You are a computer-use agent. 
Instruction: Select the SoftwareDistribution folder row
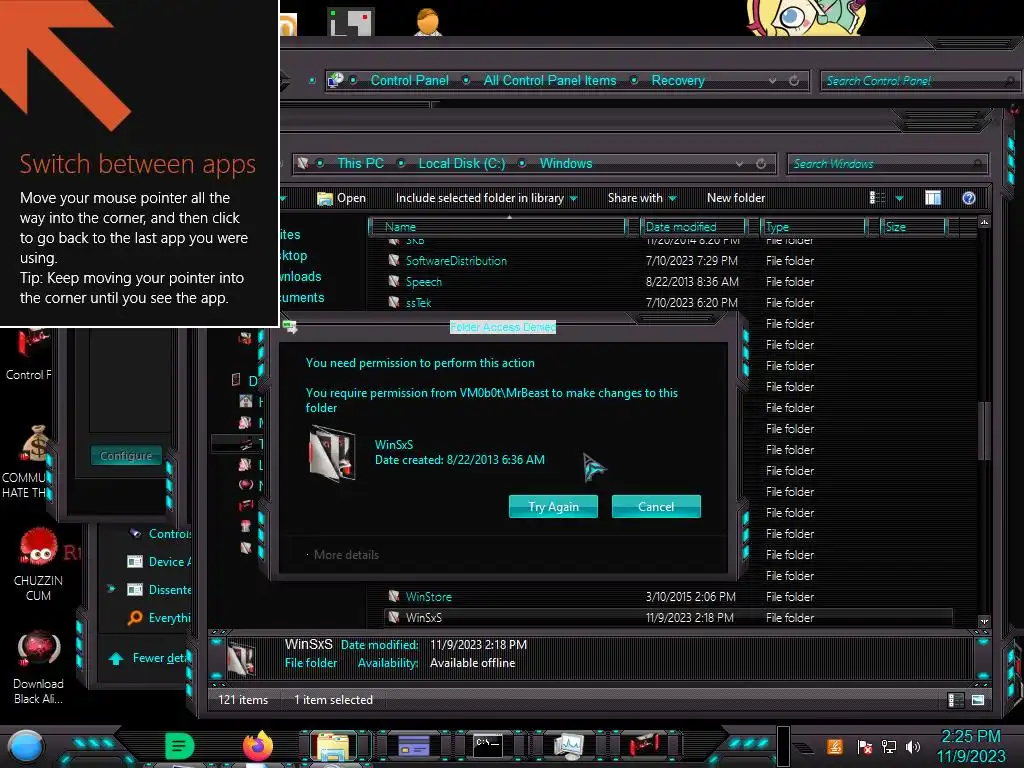669,261
